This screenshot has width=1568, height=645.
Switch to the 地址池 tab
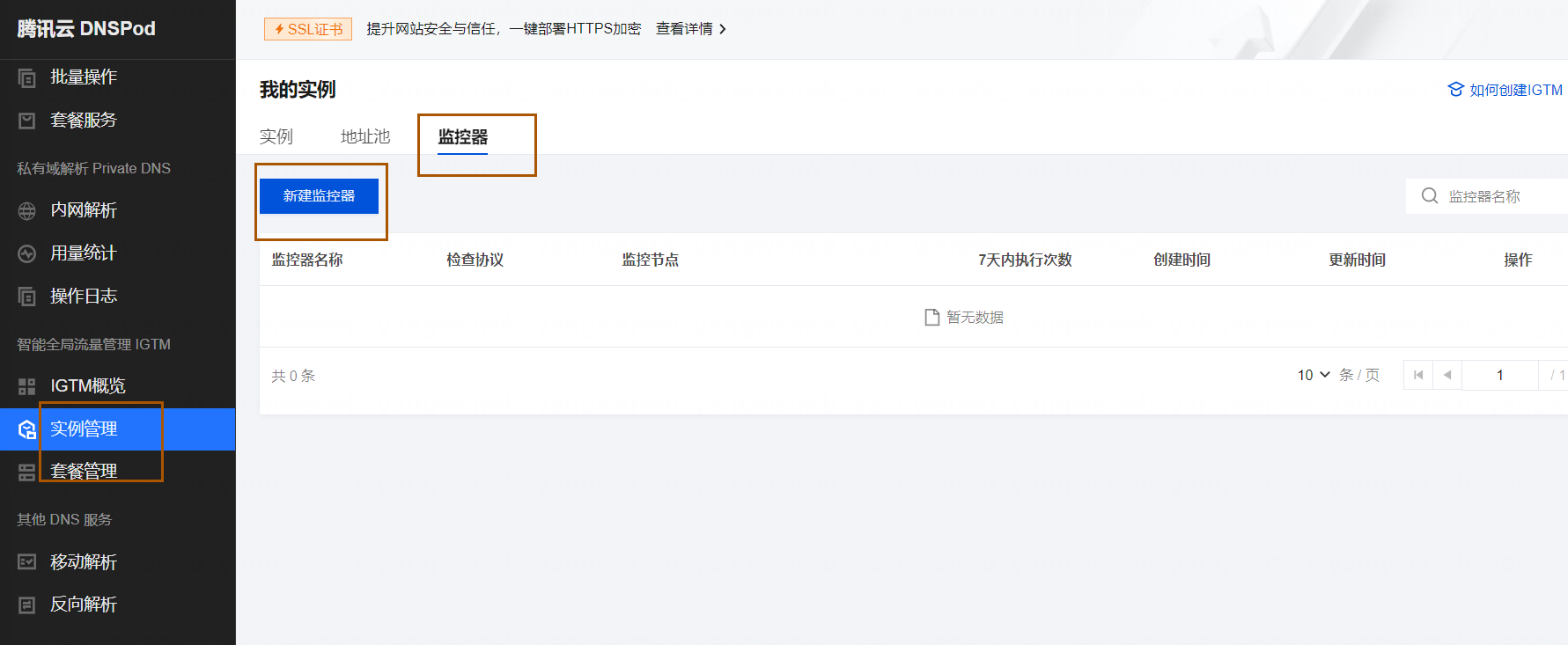pos(365,136)
